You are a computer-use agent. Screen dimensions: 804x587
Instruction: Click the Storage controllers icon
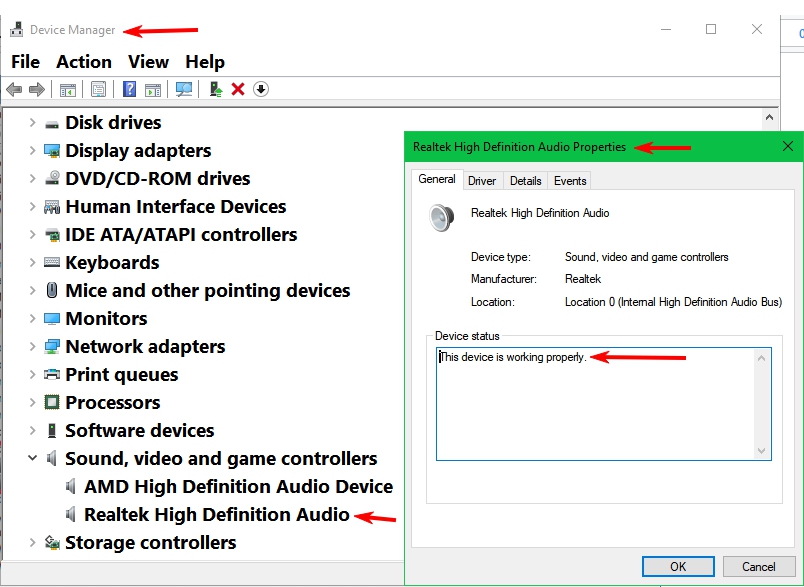tap(52, 542)
